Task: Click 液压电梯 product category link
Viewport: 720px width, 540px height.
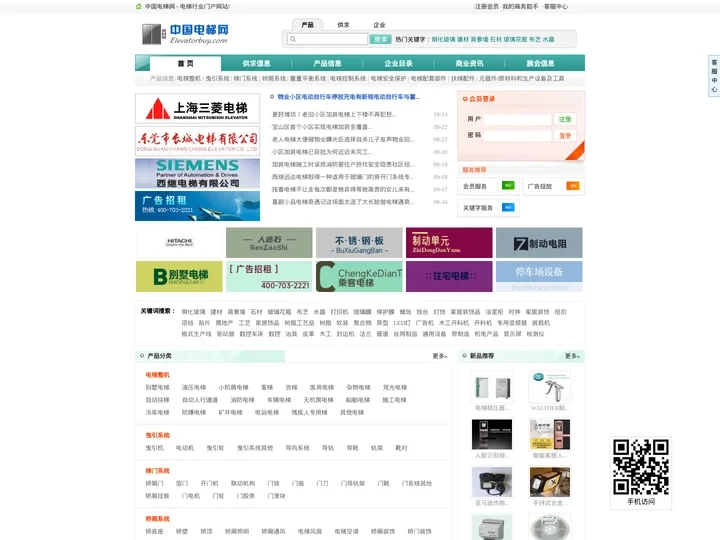Action: (194, 388)
